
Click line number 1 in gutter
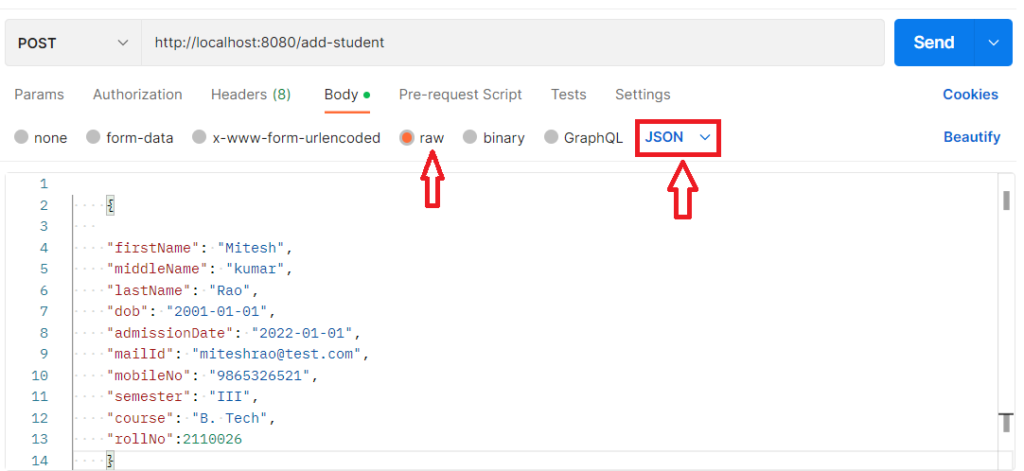(44, 184)
